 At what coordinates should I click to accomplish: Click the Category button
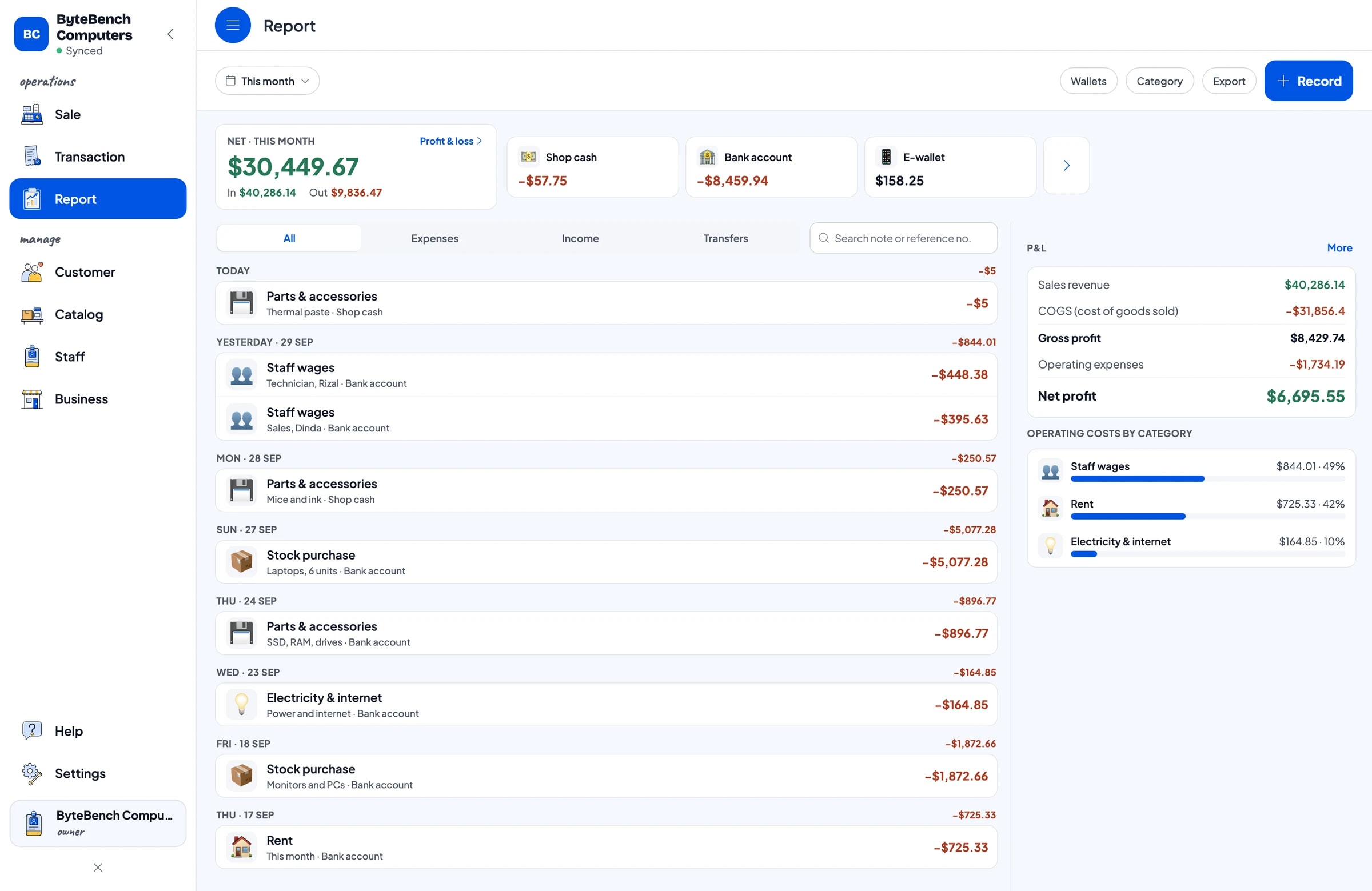click(1159, 81)
